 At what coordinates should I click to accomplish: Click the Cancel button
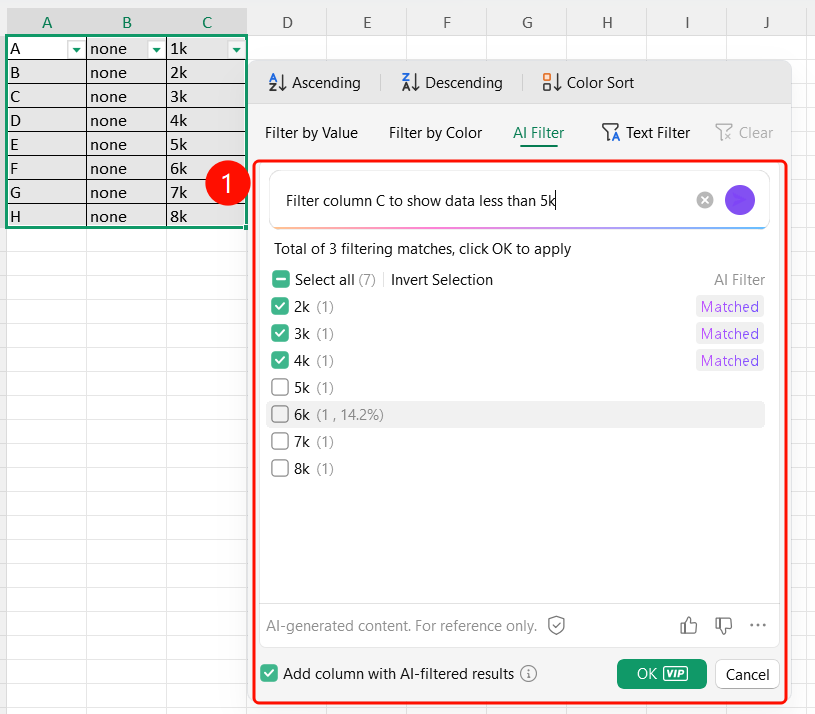(747, 674)
